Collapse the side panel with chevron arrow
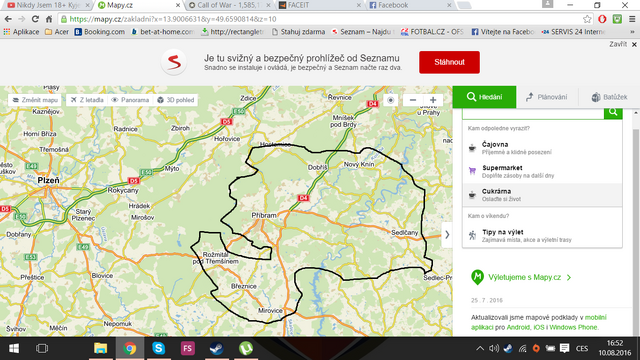This screenshot has width=640, height=360. click(447, 235)
